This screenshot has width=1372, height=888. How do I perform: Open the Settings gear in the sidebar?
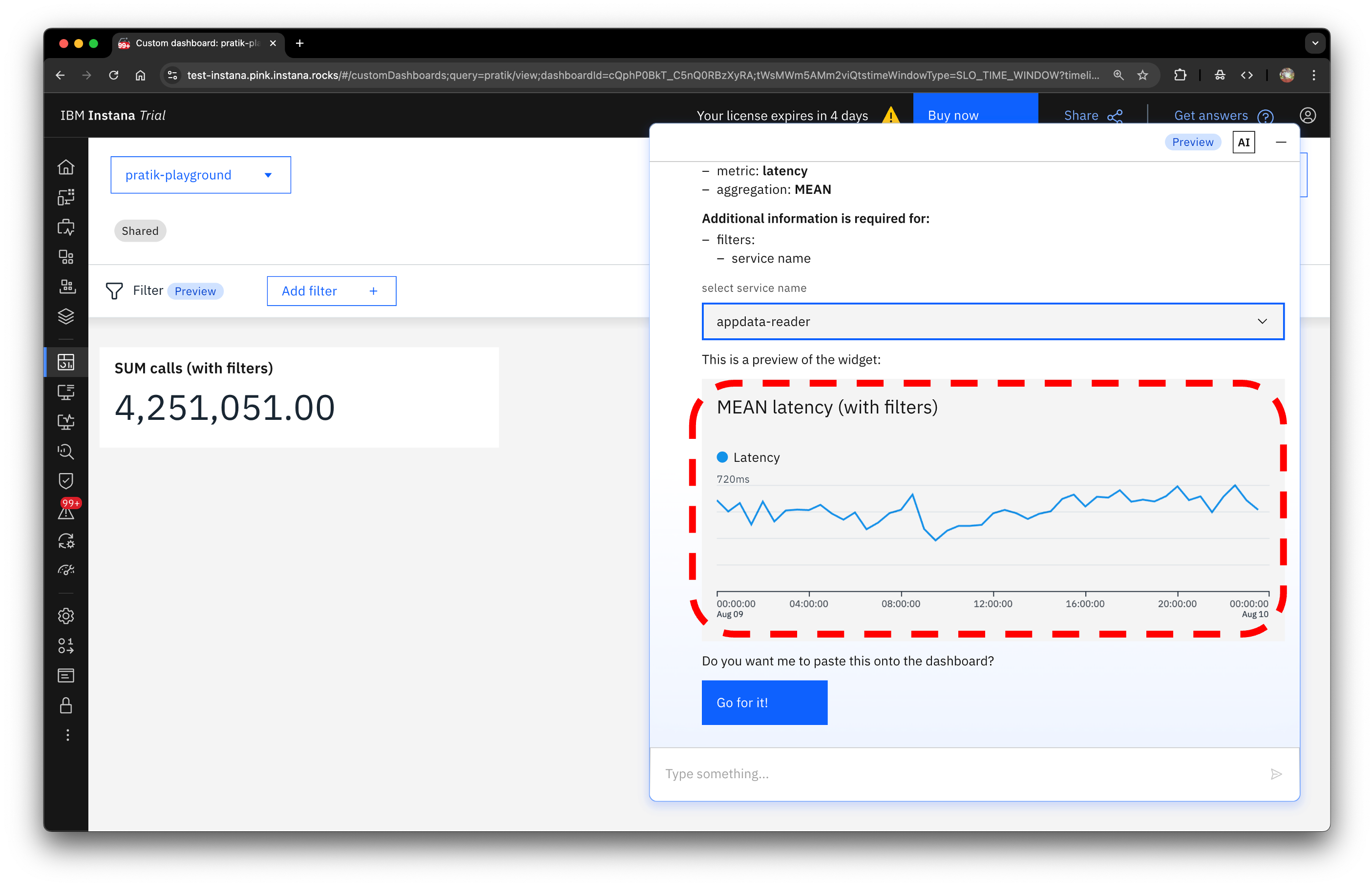[66, 616]
